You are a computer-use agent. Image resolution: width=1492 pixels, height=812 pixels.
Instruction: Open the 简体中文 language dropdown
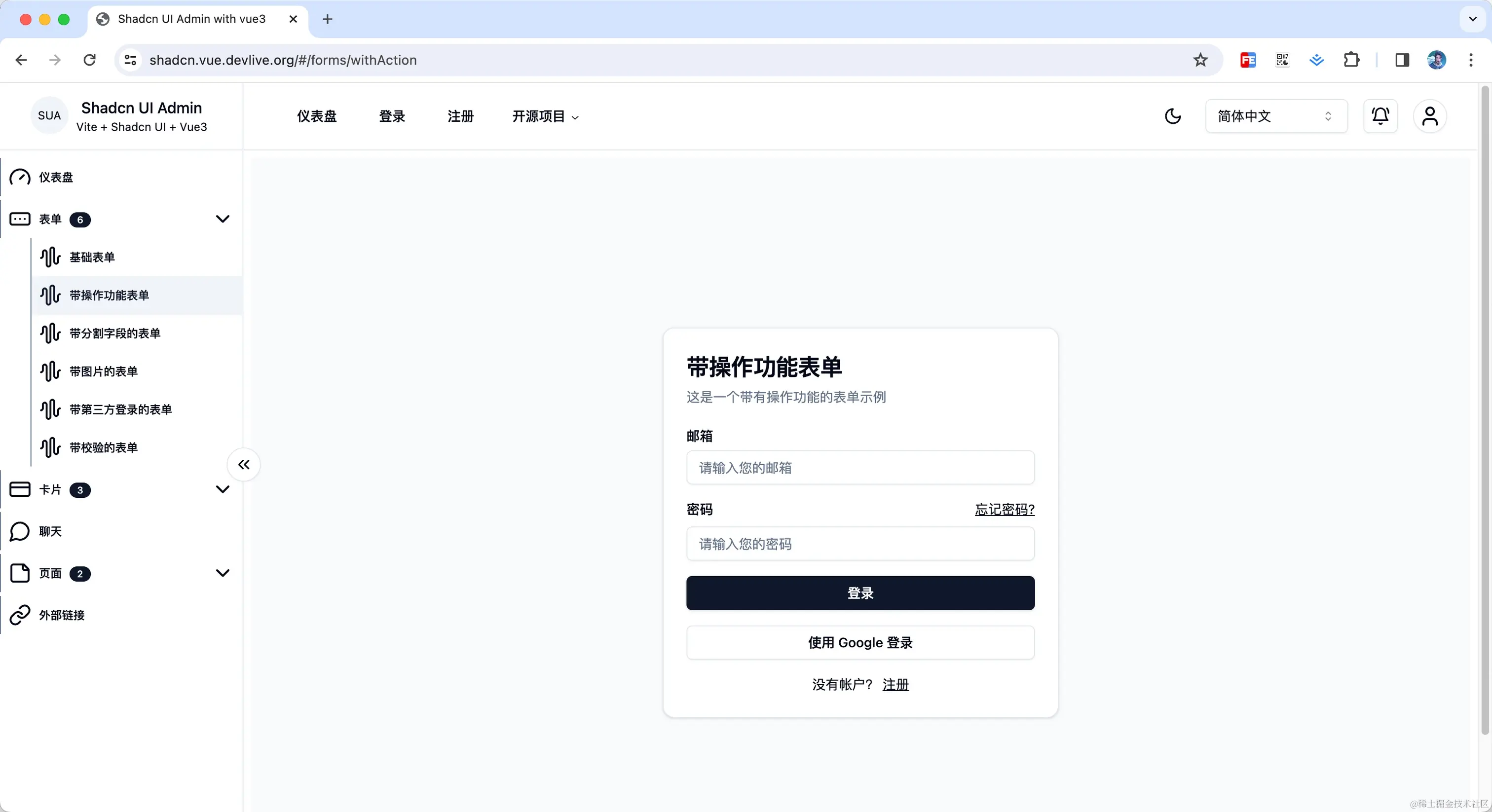1276,116
